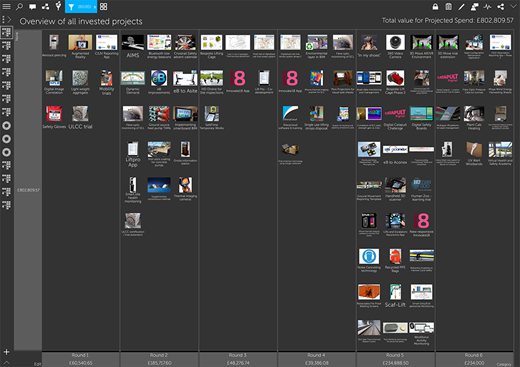Open the Smart site health monitoring item
Viewport: 520px width, 367px height.
coord(133,190)
